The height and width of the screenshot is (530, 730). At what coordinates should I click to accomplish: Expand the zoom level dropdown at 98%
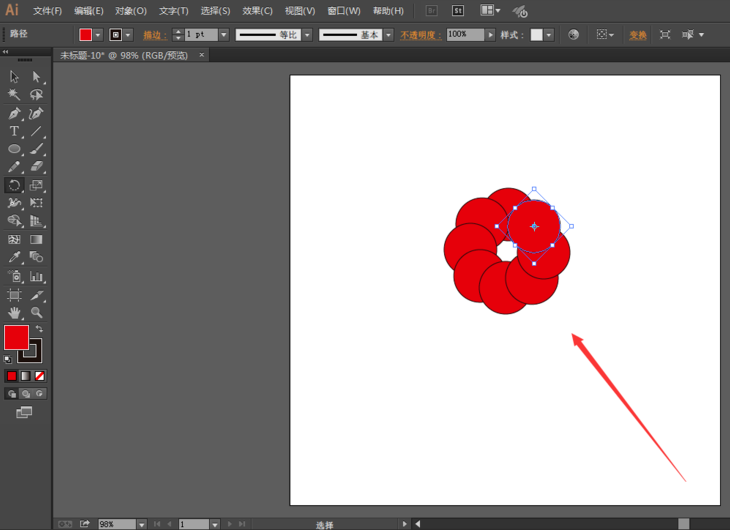pyautogui.click(x=142, y=524)
